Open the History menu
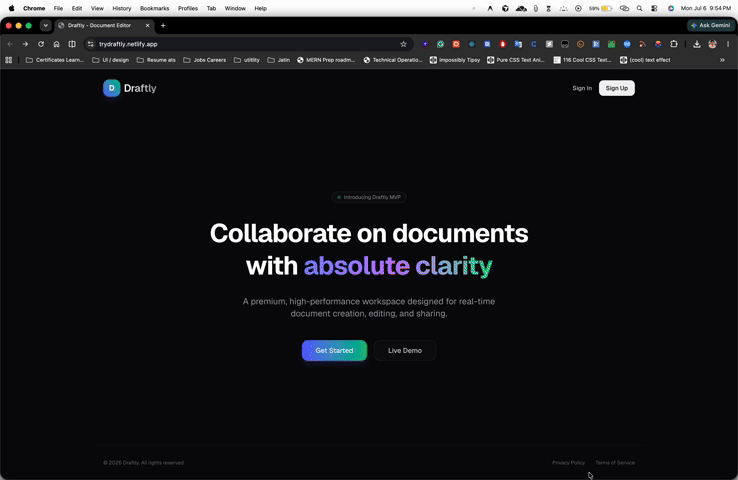Image resolution: width=738 pixels, height=480 pixels. [x=121, y=8]
